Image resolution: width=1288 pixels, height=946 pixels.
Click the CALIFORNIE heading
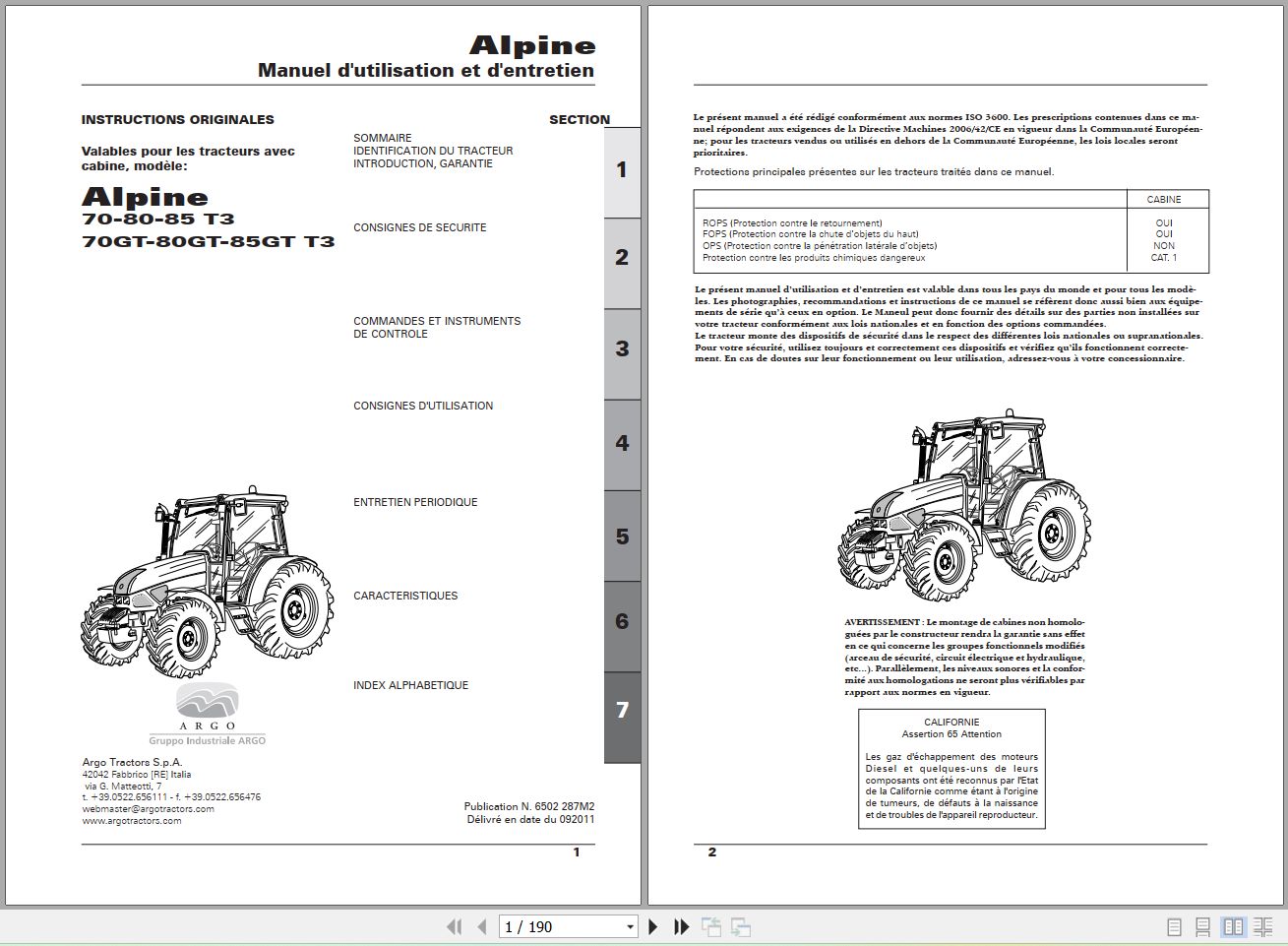(951, 723)
